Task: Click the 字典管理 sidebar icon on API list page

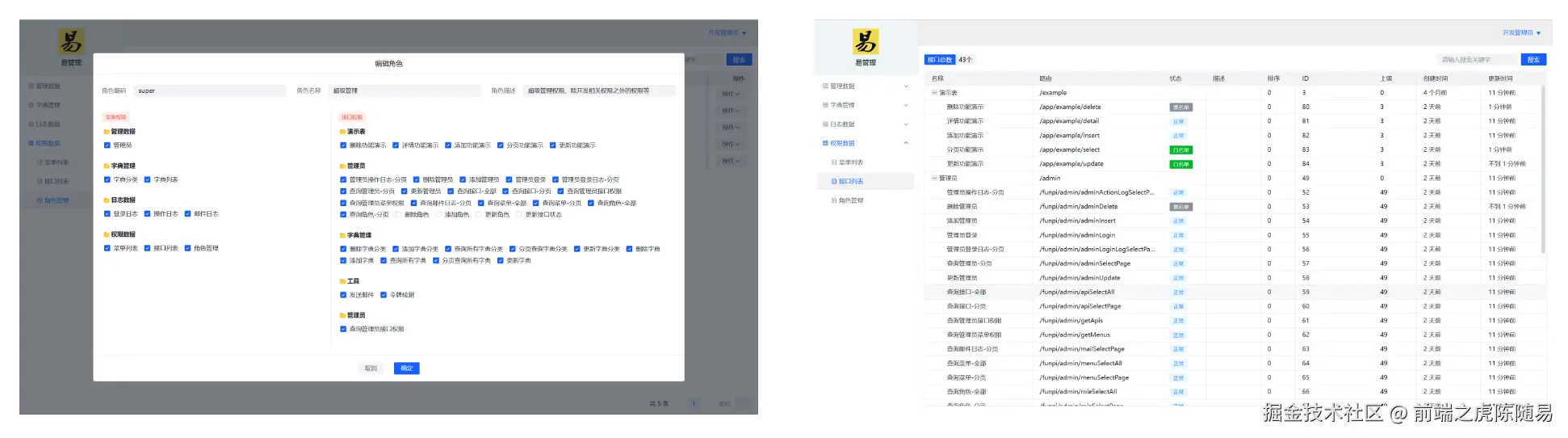Action: (x=825, y=105)
